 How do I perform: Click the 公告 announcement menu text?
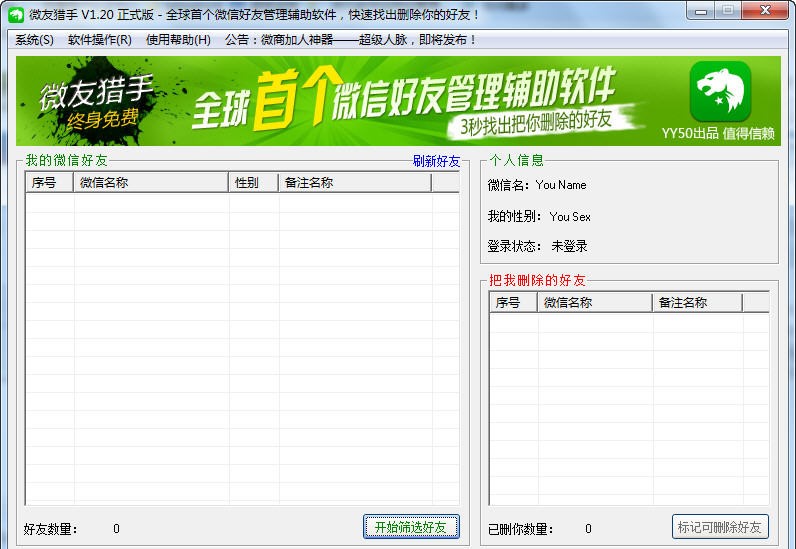tap(350, 40)
